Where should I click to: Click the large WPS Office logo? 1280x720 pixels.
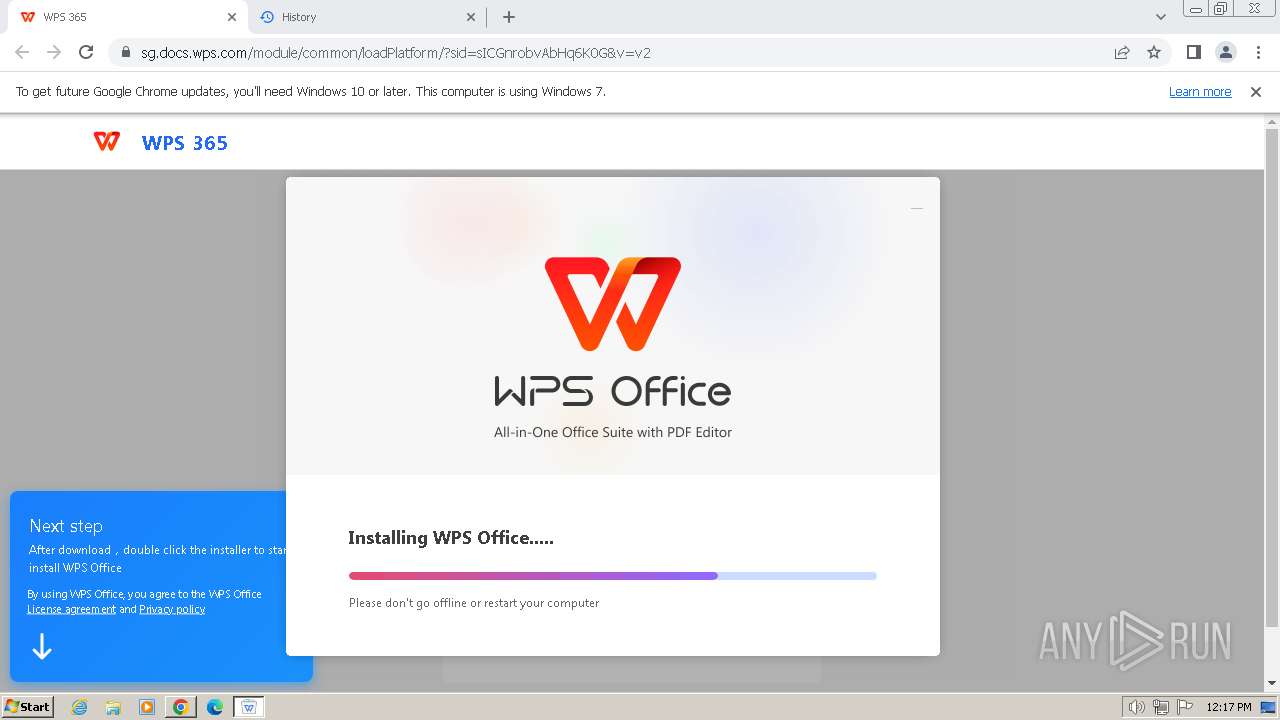pos(613,304)
